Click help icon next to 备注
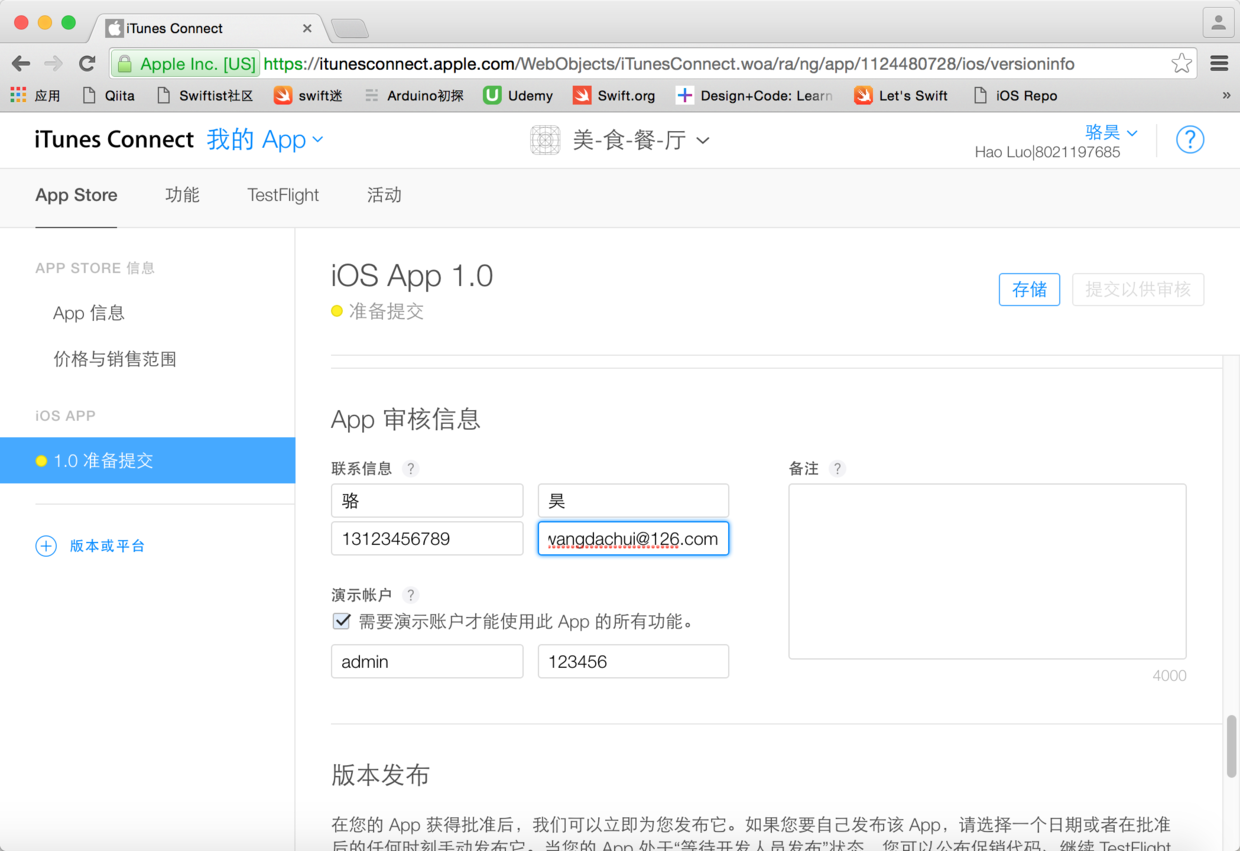This screenshot has height=851, width=1240. tap(837, 469)
